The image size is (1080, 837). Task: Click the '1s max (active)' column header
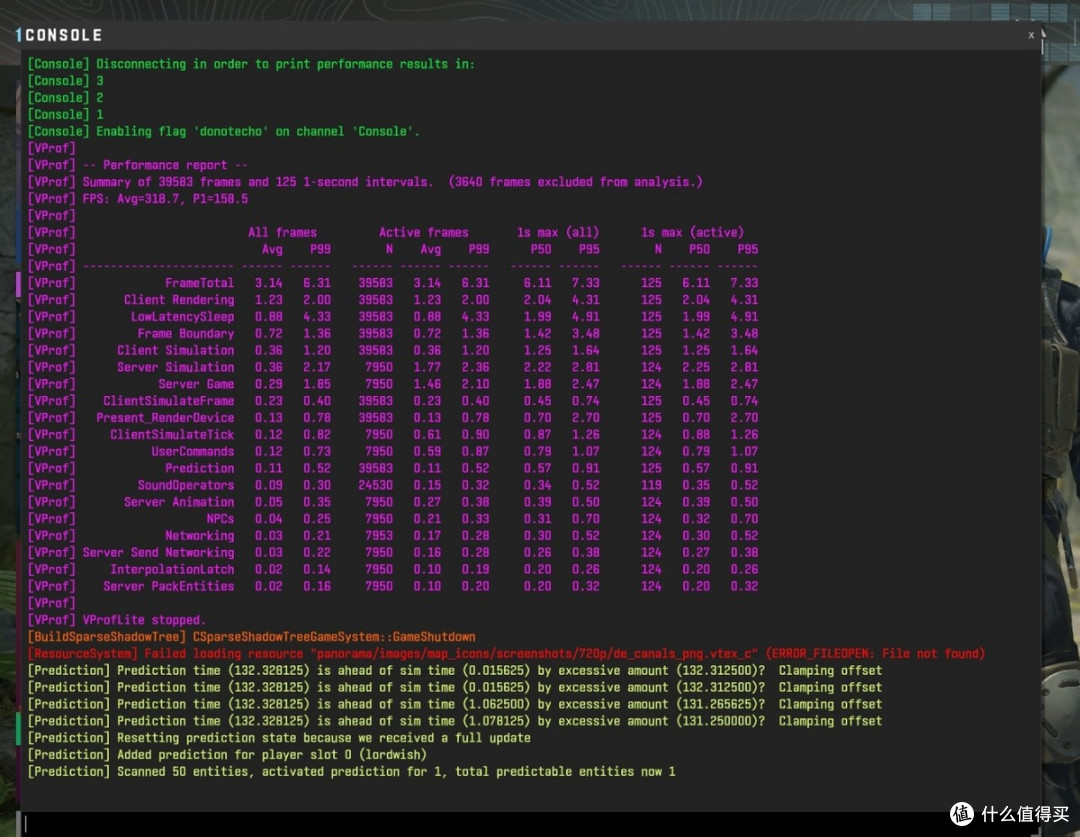click(692, 233)
